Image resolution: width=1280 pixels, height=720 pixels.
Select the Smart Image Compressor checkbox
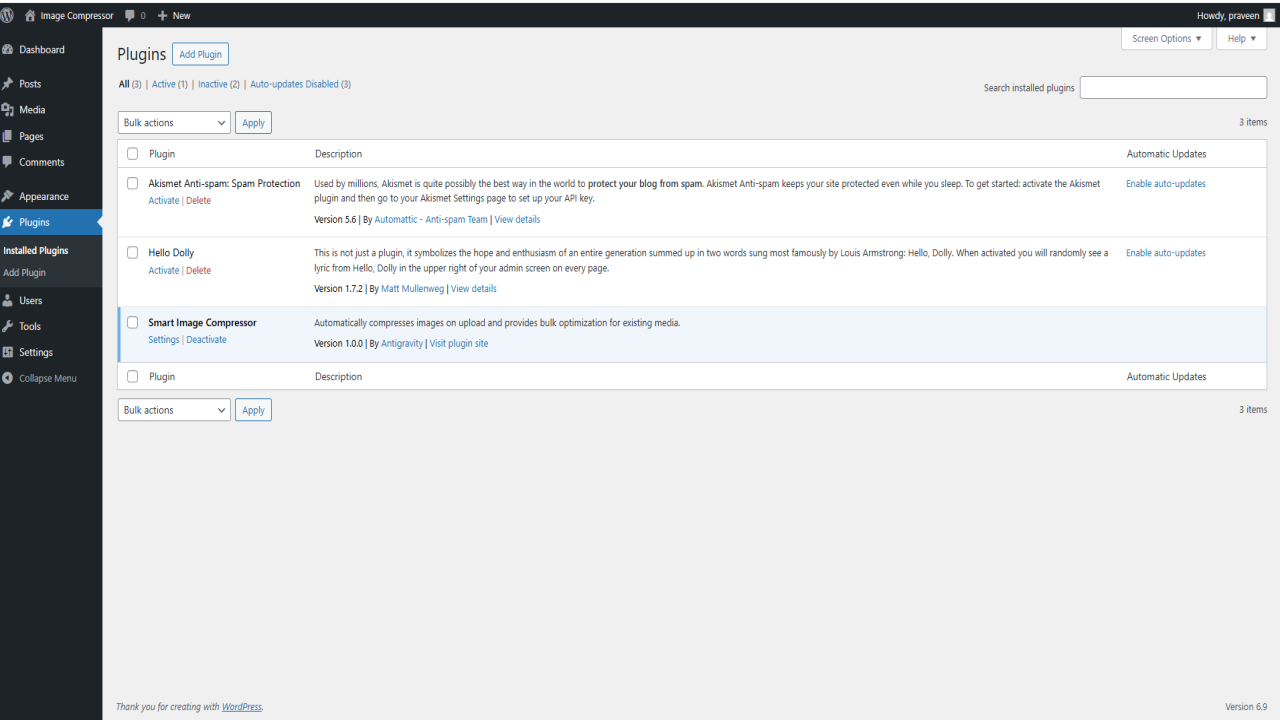132,323
